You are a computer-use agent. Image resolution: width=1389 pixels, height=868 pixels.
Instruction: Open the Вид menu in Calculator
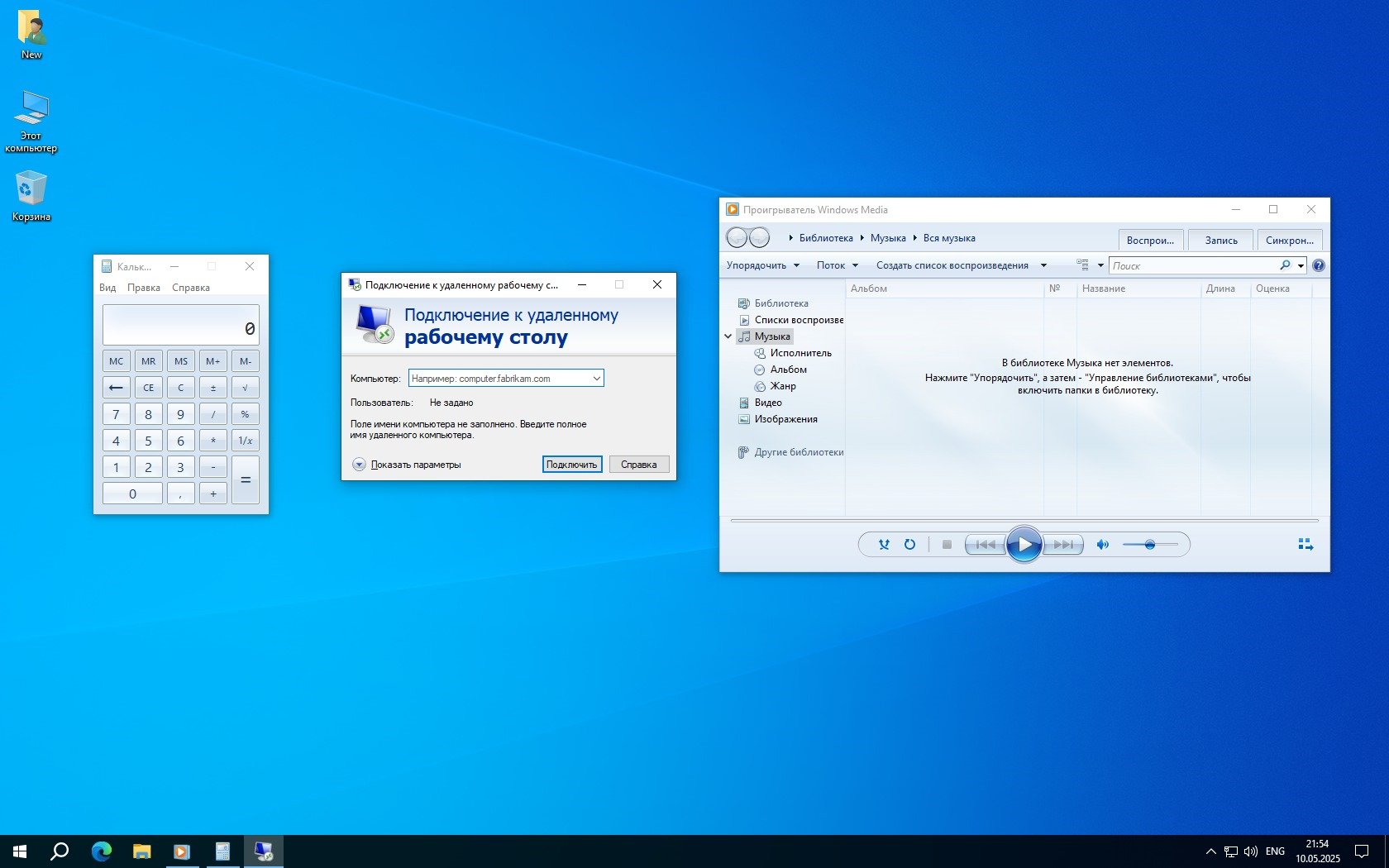107,288
